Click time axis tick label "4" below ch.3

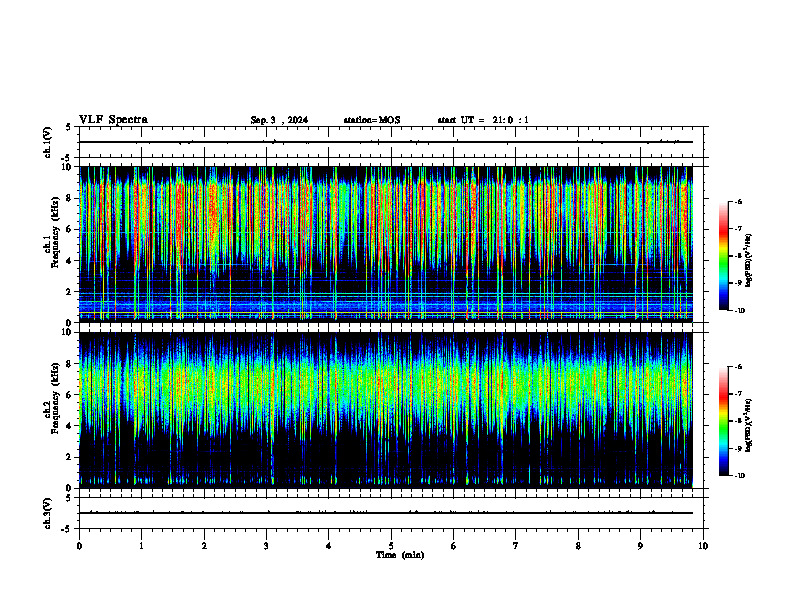[x=329, y=546]
